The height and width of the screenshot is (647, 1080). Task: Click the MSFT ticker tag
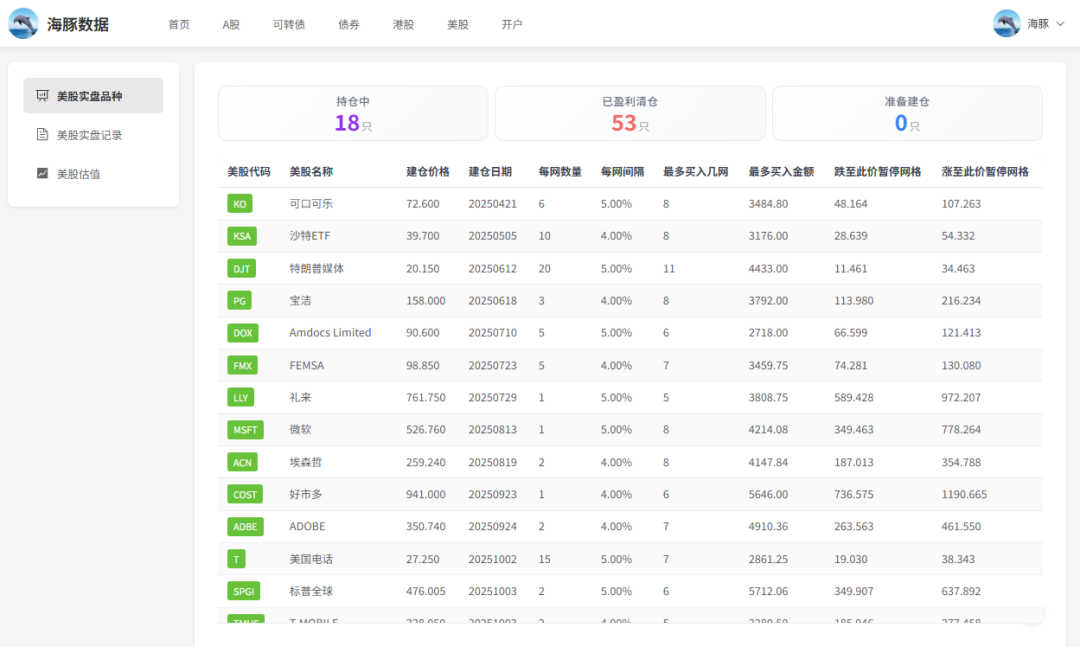coord(245,430)
